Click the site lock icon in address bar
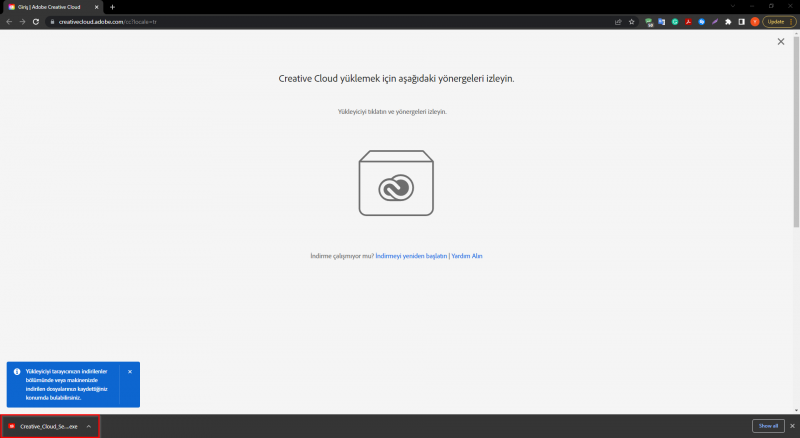Screen dimensions: 800x438 (52, 22)
